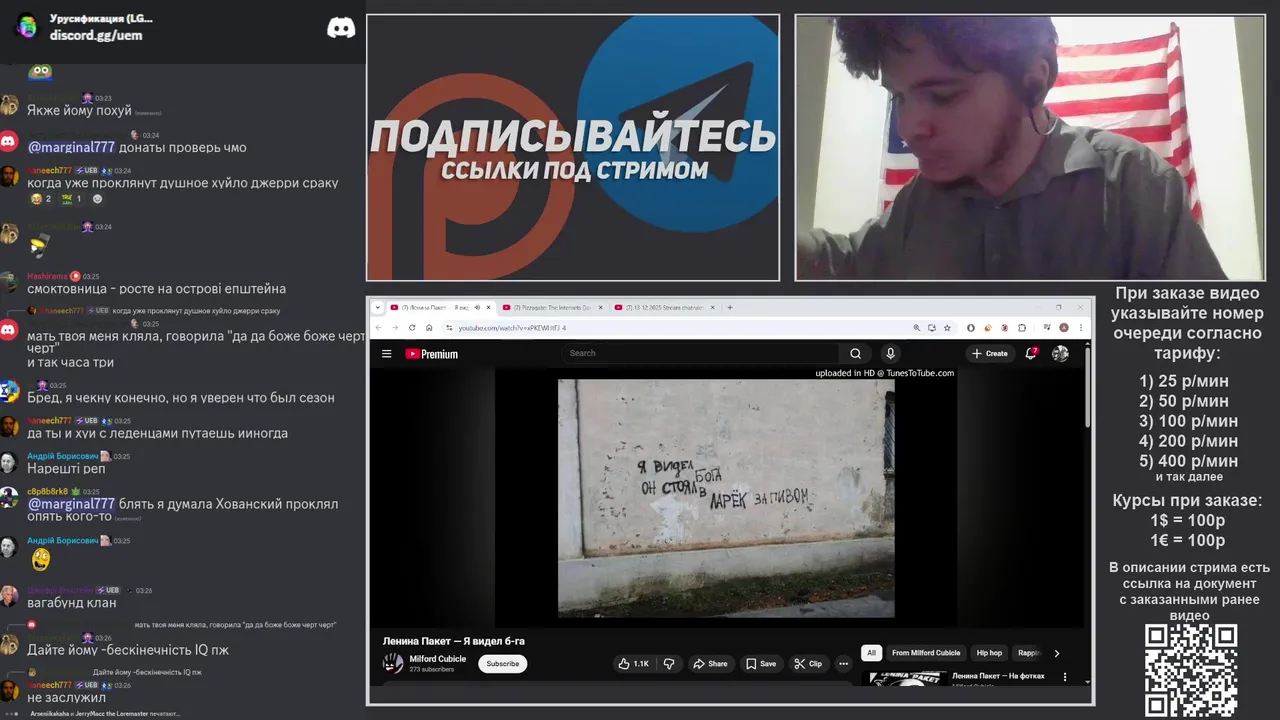Click the message 'Нарешті реп'
The image size is (1280, 720).
66,468
